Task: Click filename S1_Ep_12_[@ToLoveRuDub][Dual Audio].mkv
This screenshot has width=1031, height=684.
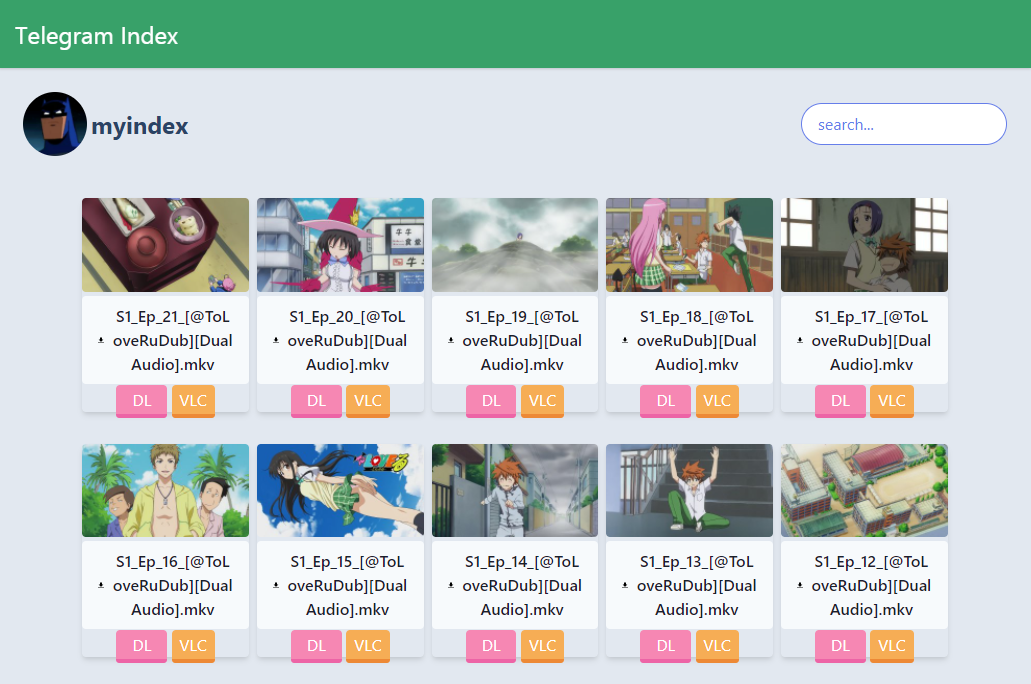Action: coord(871,585)
